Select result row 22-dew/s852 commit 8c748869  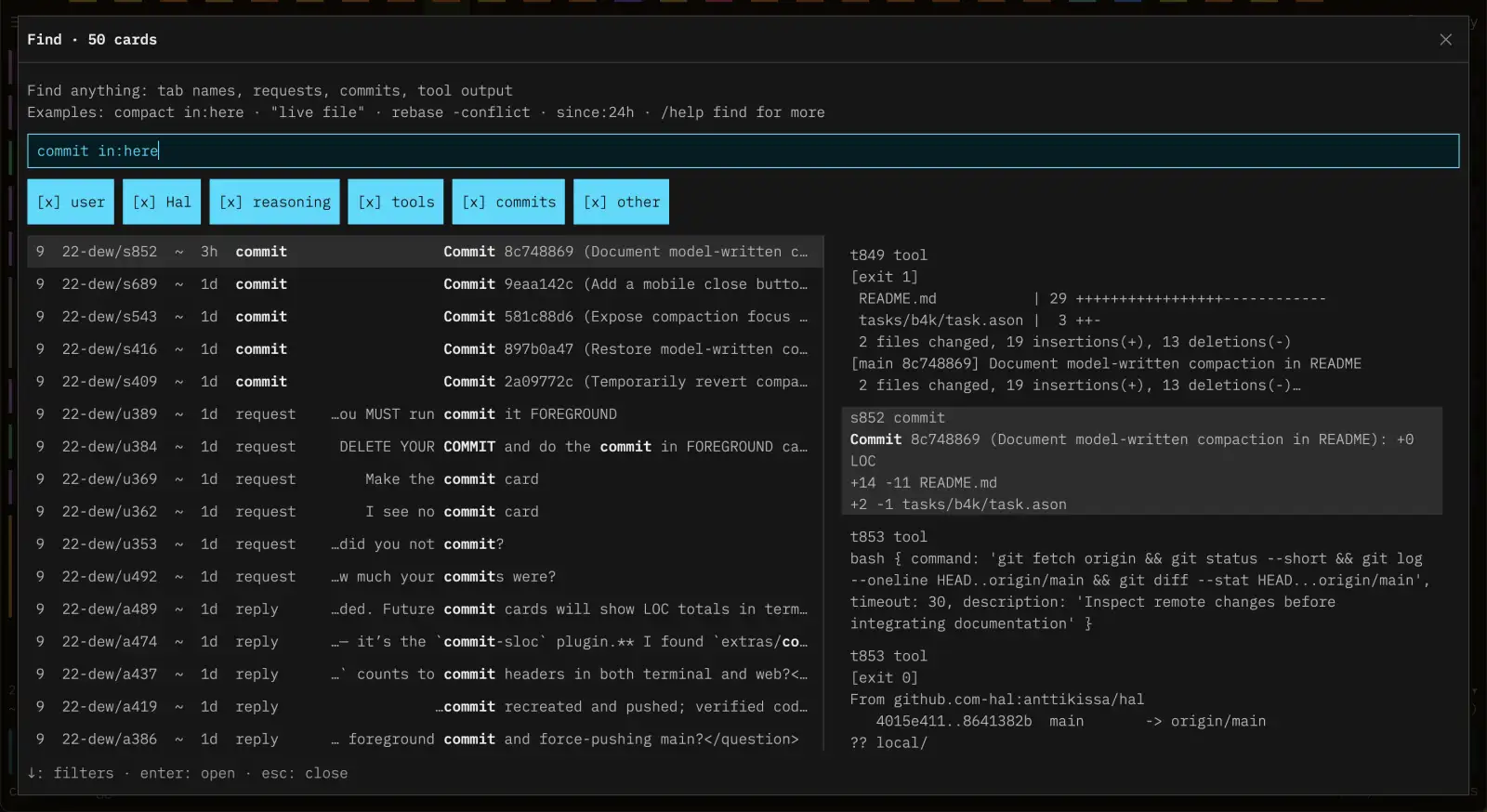click(x=425, y=252)
